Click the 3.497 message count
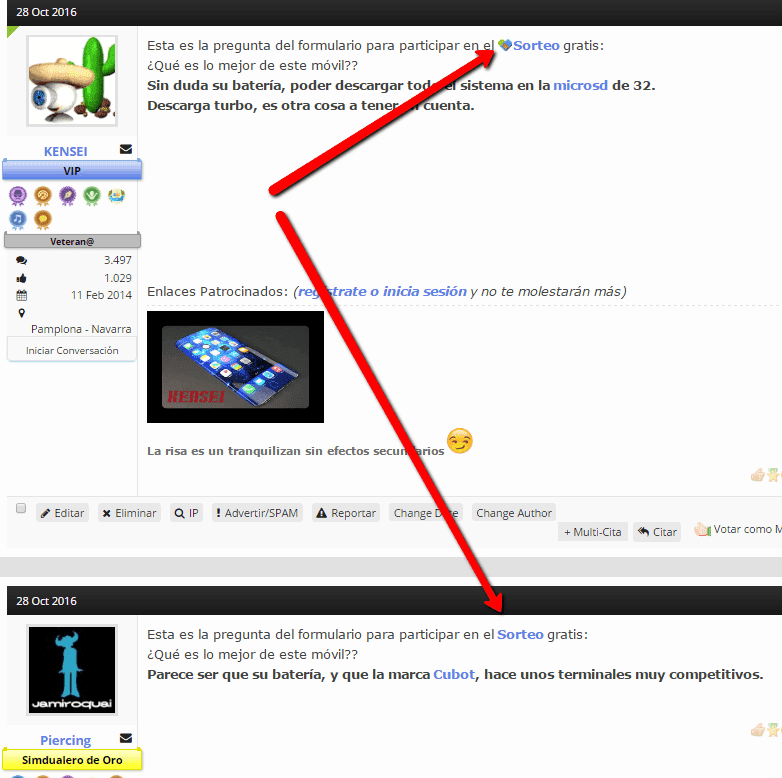This screenshot has width=782, height=778. [118, 260]
